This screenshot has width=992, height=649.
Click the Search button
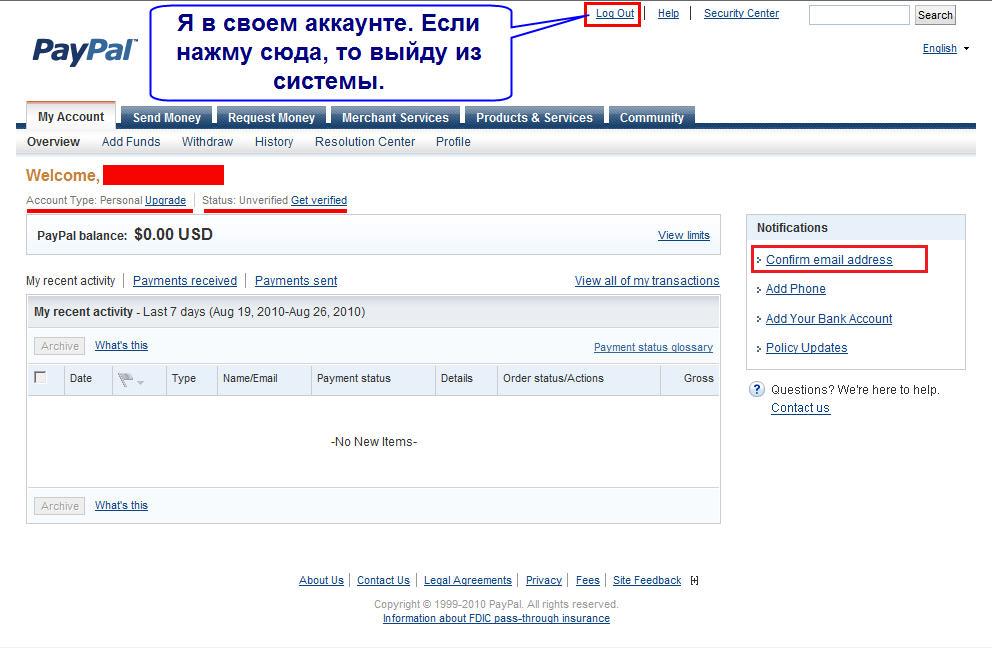[x=935, y=15]
